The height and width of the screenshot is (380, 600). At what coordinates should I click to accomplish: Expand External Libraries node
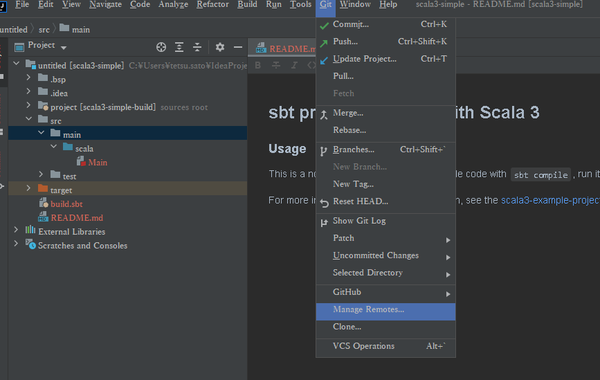pyautogui.click(x=16, y=230)
